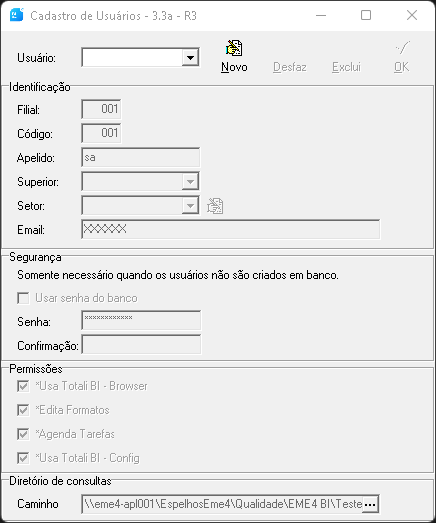436x523 pixels.
Task: Toggle Usa Totali BI - Config checkbox
Action: 23,458
